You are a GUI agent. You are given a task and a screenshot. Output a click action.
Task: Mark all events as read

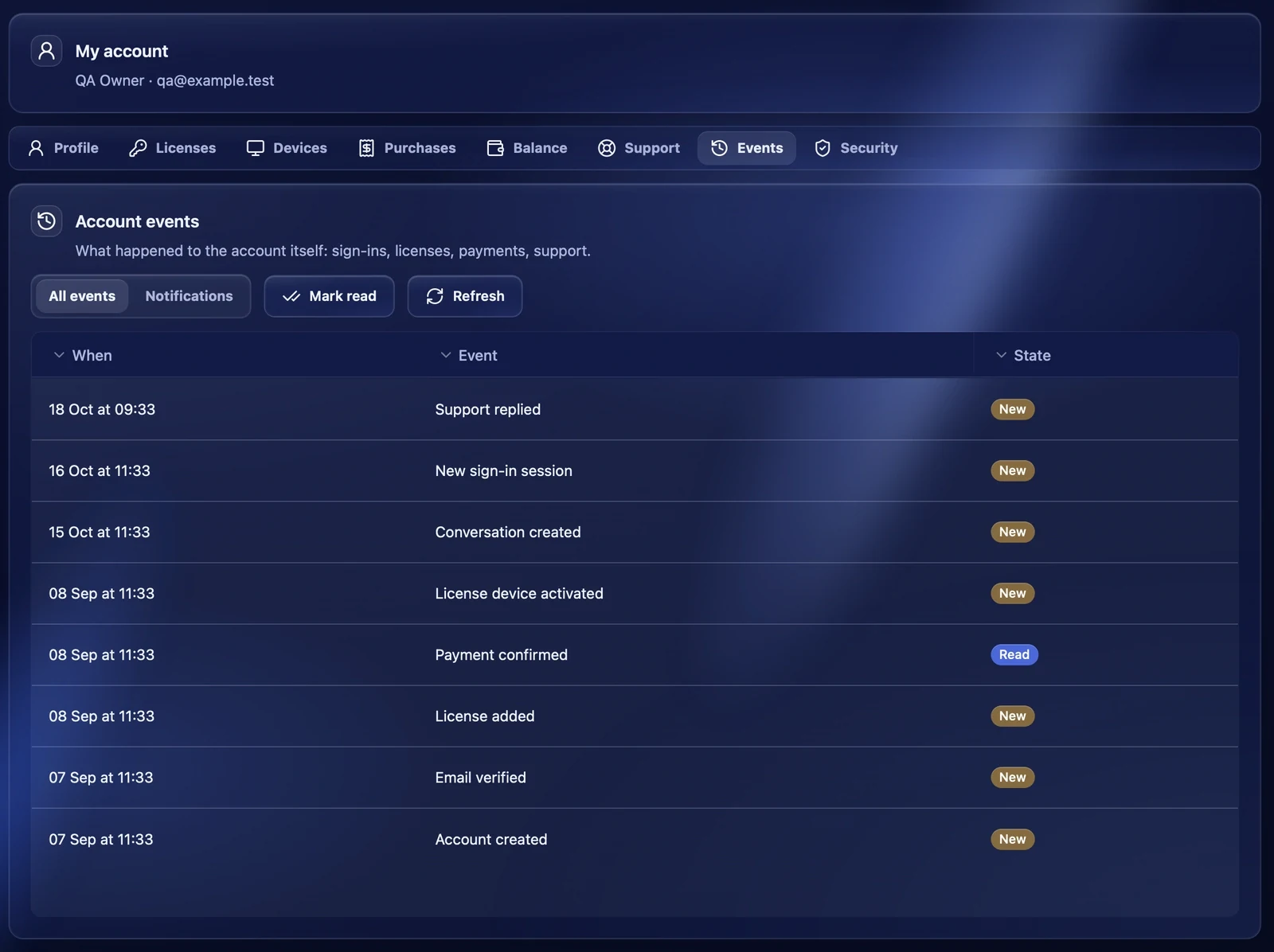pyautogui.click(x=329, y=296)
